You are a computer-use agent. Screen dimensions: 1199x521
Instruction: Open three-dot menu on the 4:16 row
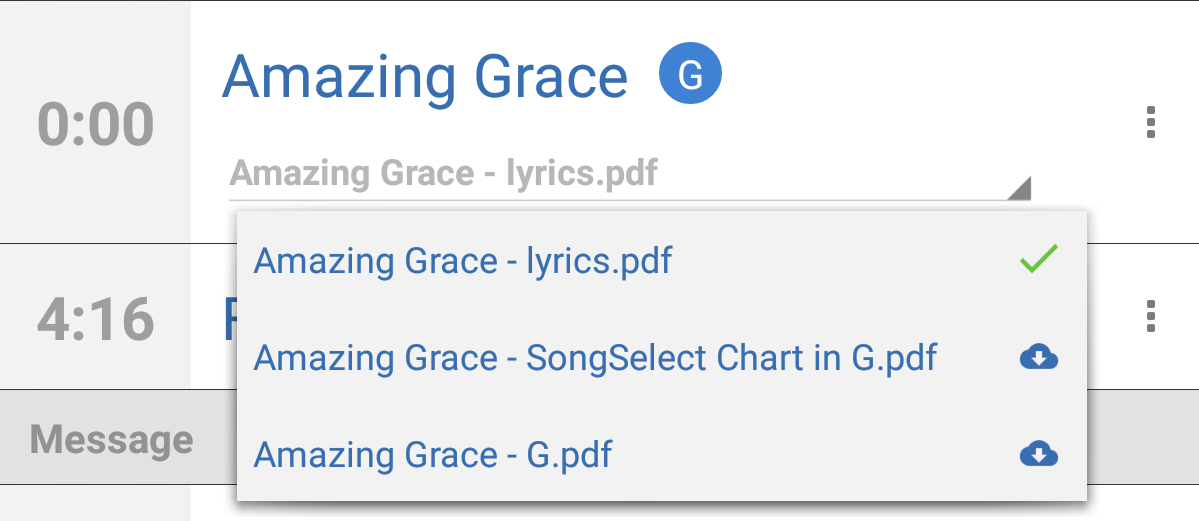1151,316
